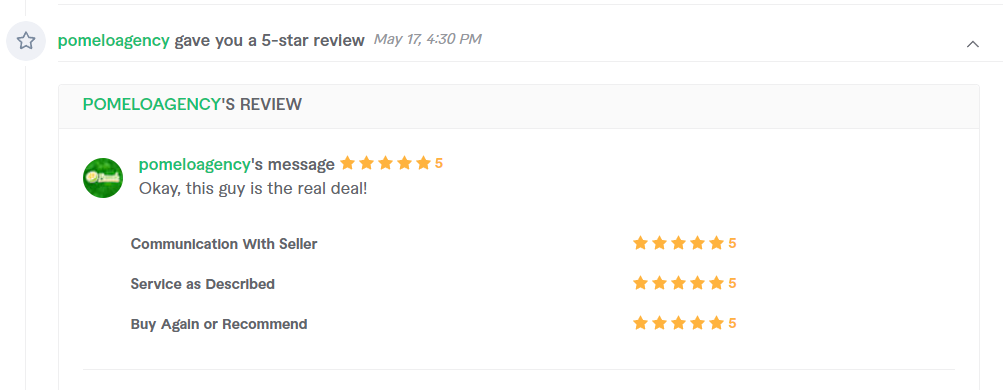Click the last star in Buy Again row
Image resolution: width=1003 pixels, height=390 pixels.
tap(716, 323)
